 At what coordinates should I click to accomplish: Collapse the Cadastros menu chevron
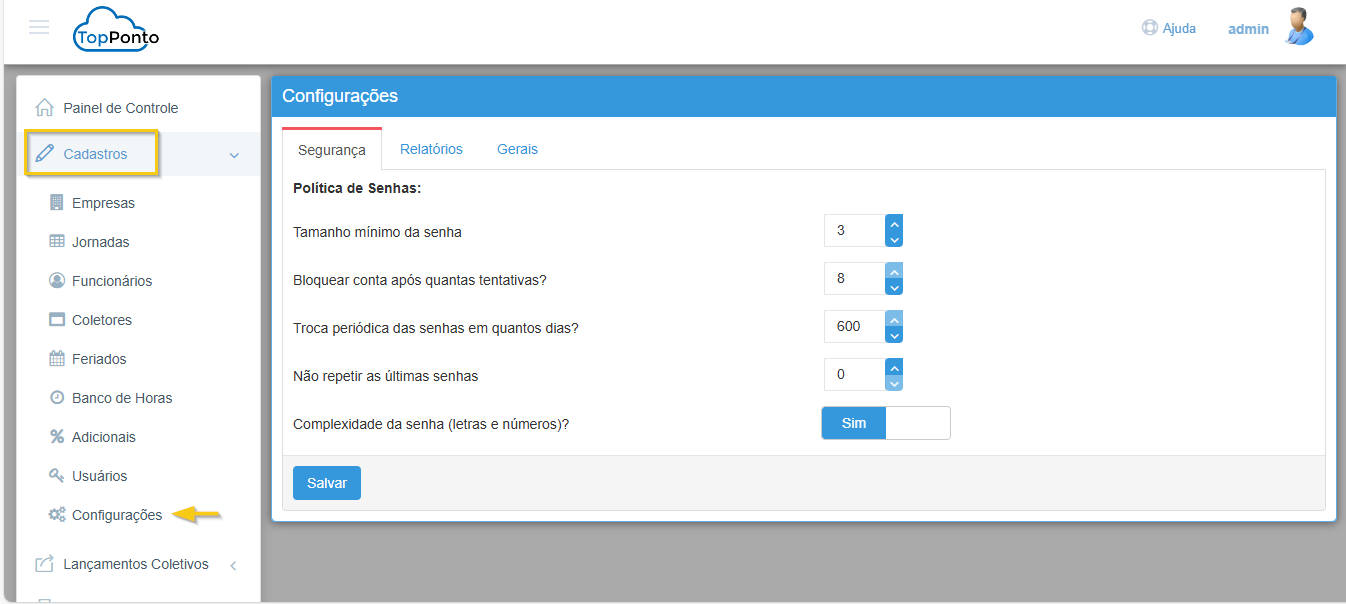234,155
